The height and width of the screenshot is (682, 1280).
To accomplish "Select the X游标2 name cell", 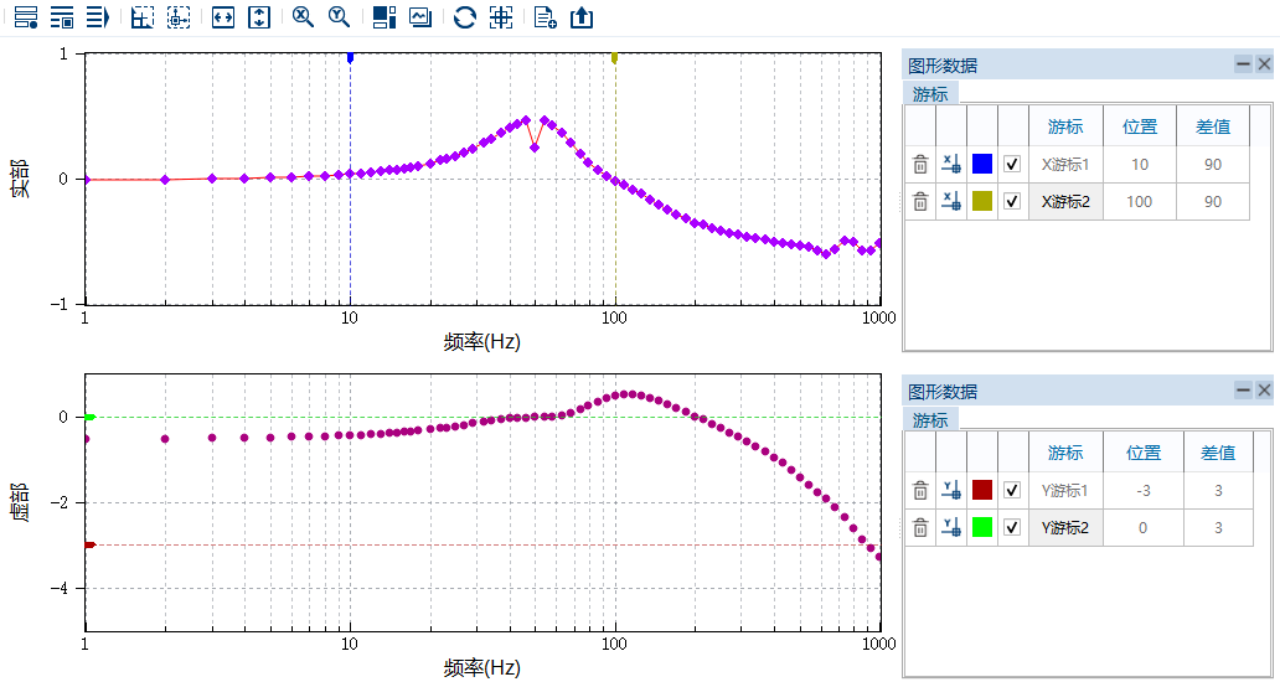I will pos(1065,201).
